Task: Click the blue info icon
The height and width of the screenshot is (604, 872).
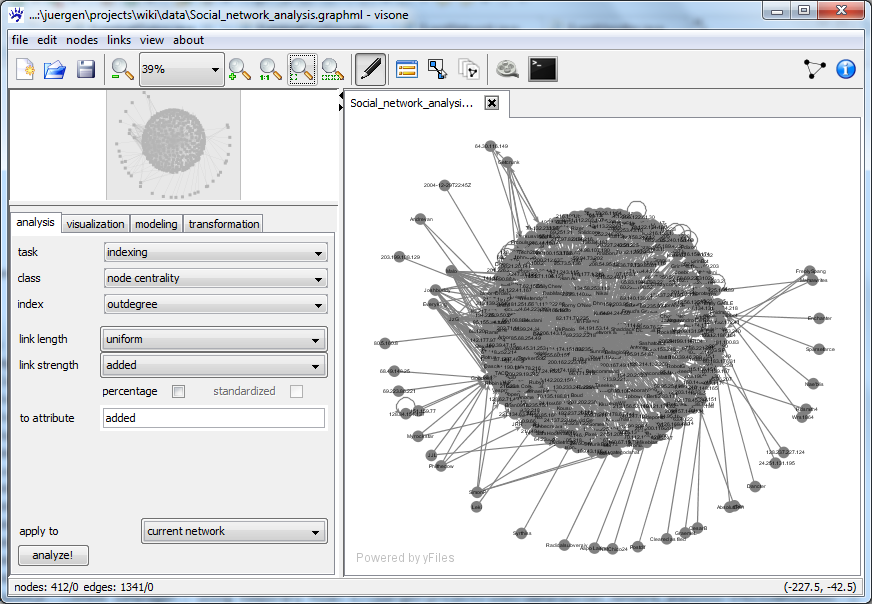Action: [x=846, y=69]
